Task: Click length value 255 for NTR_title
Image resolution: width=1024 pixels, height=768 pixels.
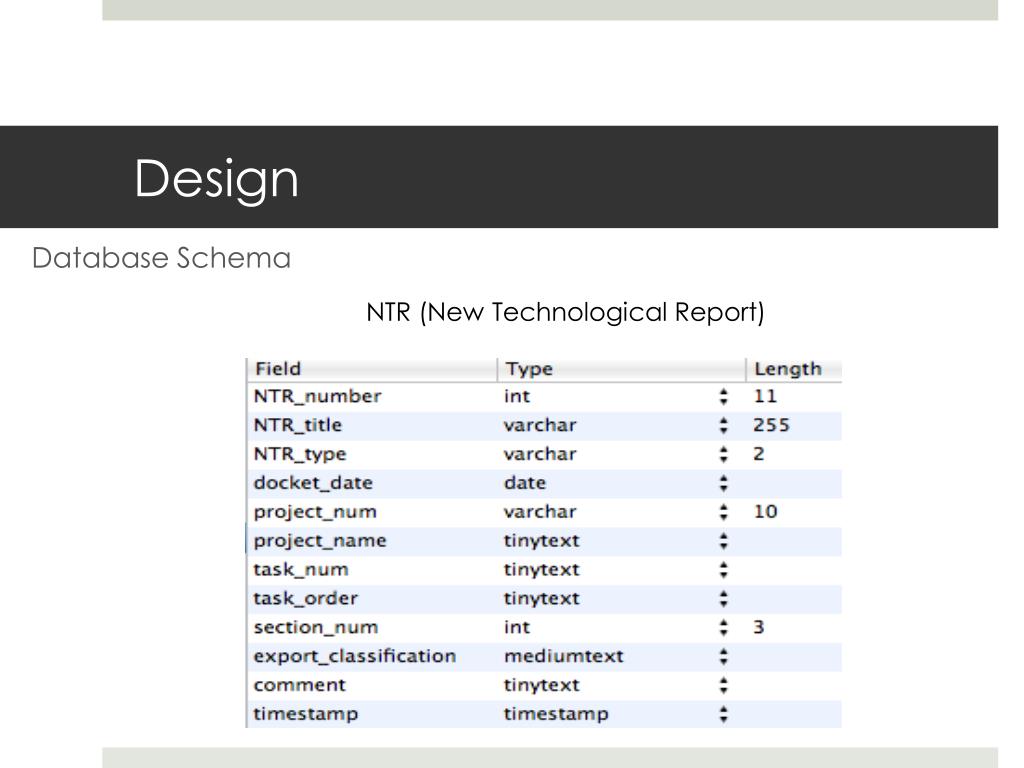Action: (771, 425)
